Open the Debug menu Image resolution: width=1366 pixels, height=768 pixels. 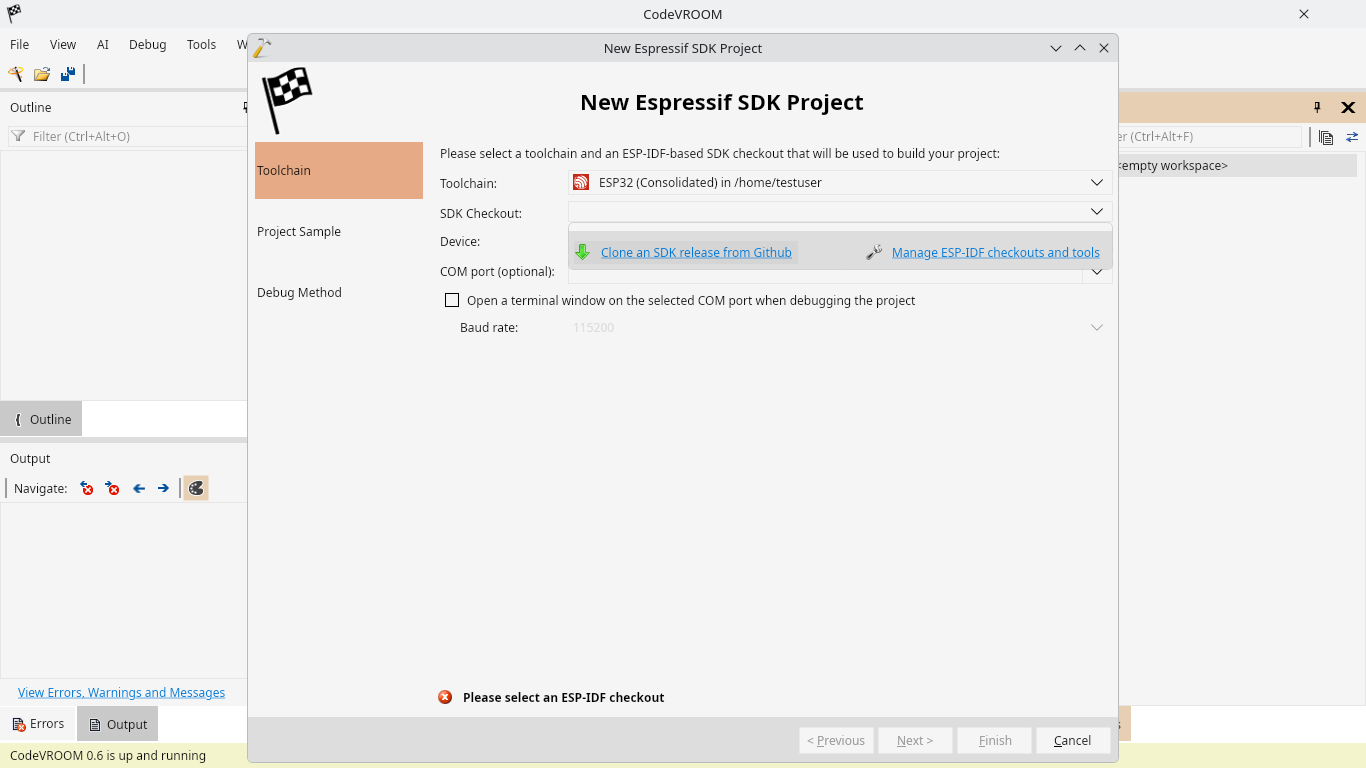[148, 44]
